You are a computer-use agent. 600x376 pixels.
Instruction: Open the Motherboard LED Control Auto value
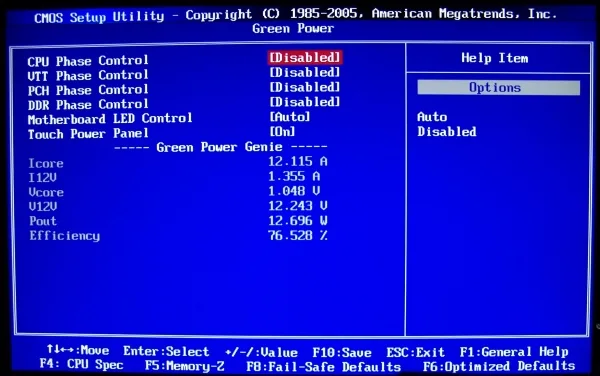click(290, 117)
